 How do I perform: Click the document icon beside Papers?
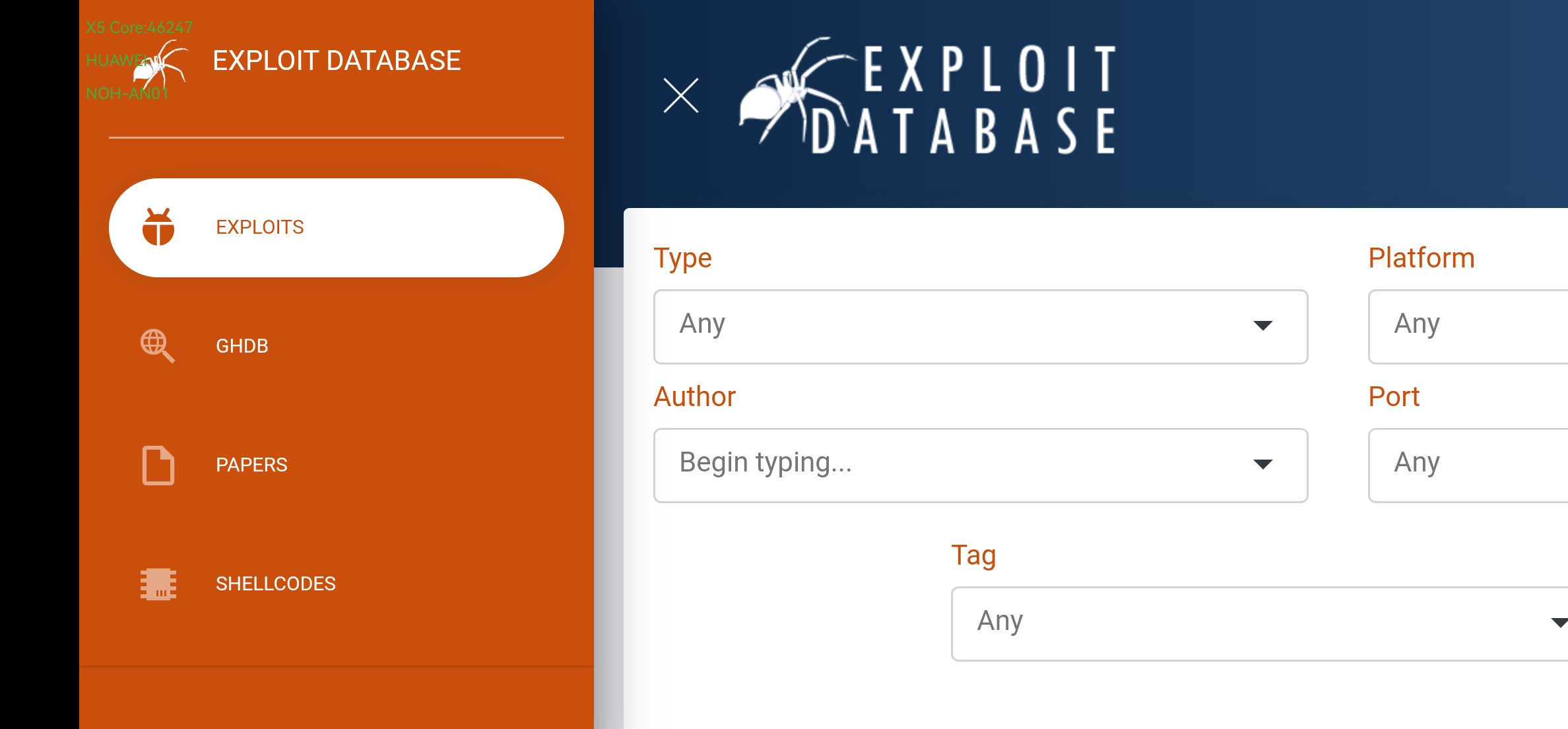pyautogui.click(x=158, y=466)
